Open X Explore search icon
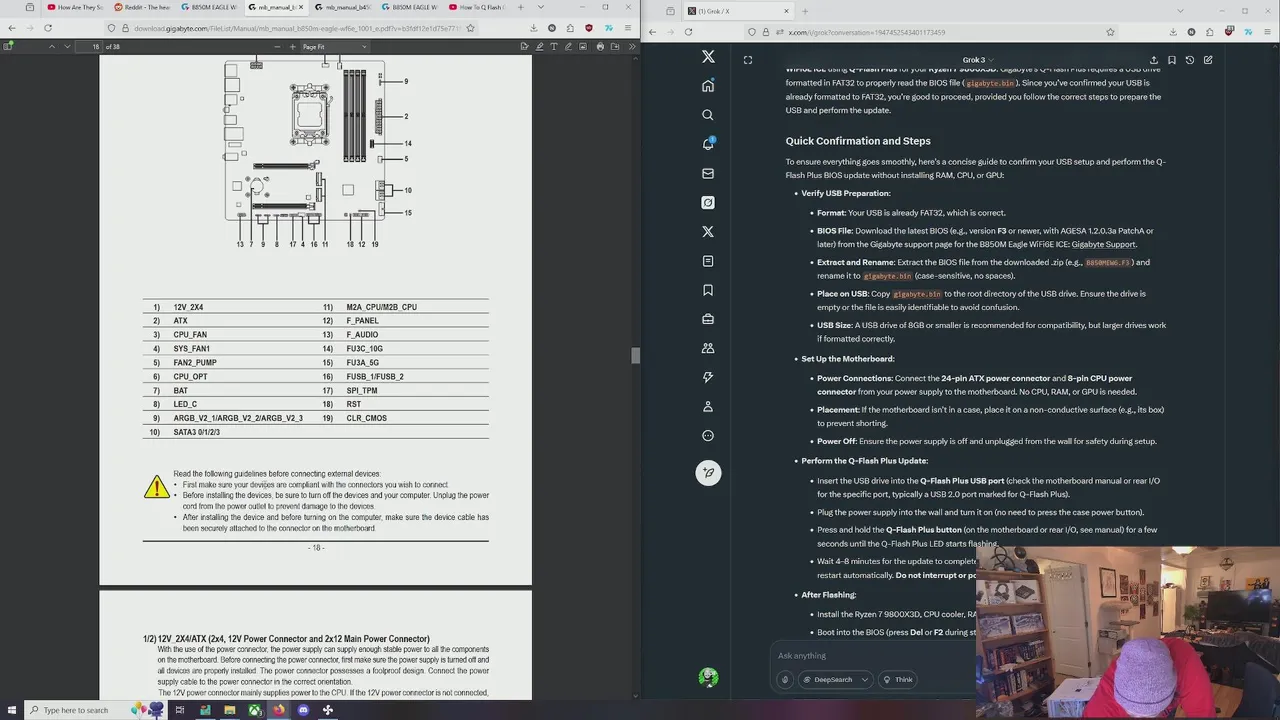The image size is (1280, 720). pyautogui.click(x=708, y=115)
